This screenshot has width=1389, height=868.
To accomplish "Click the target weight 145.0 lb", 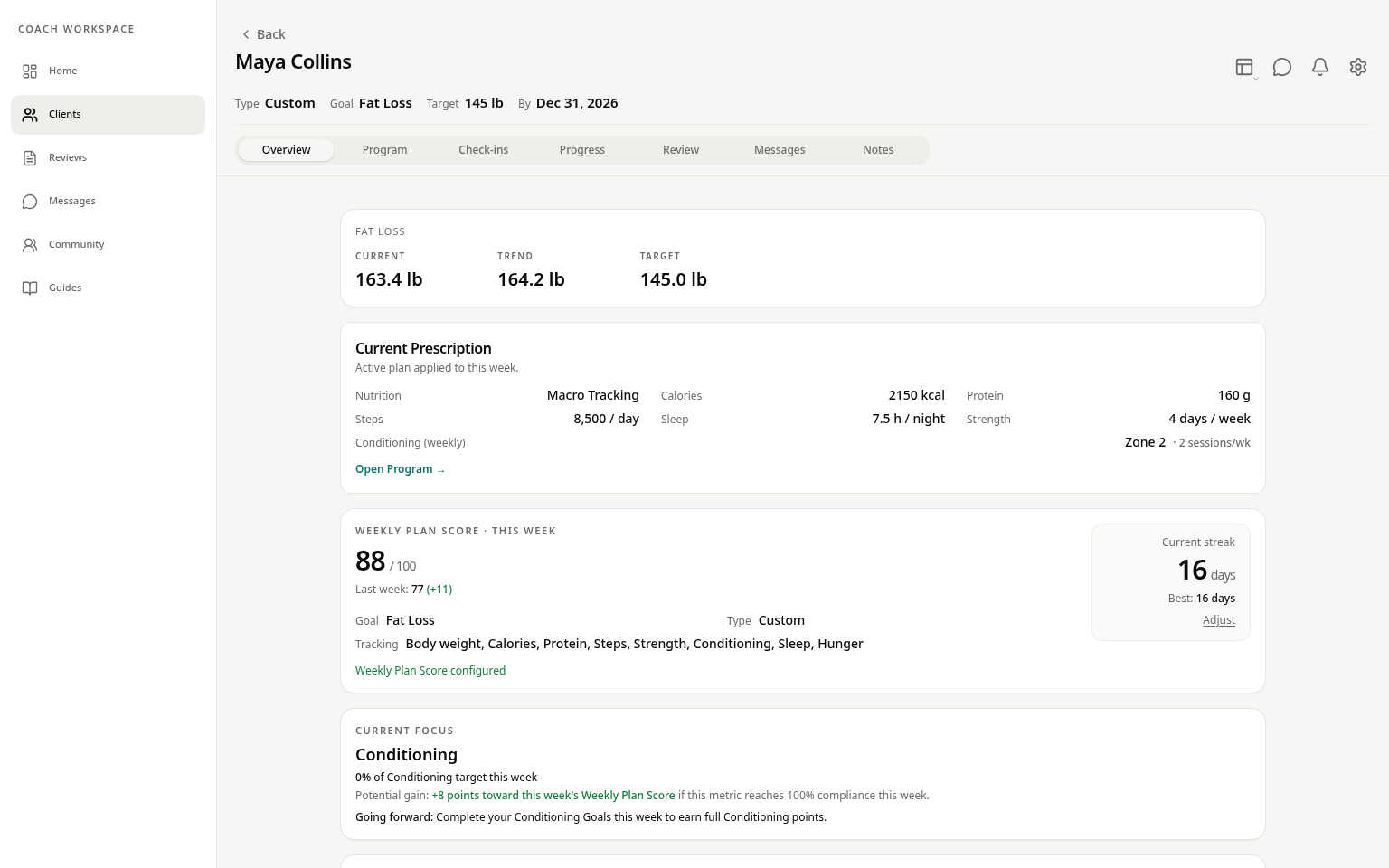I will (674, 279).
